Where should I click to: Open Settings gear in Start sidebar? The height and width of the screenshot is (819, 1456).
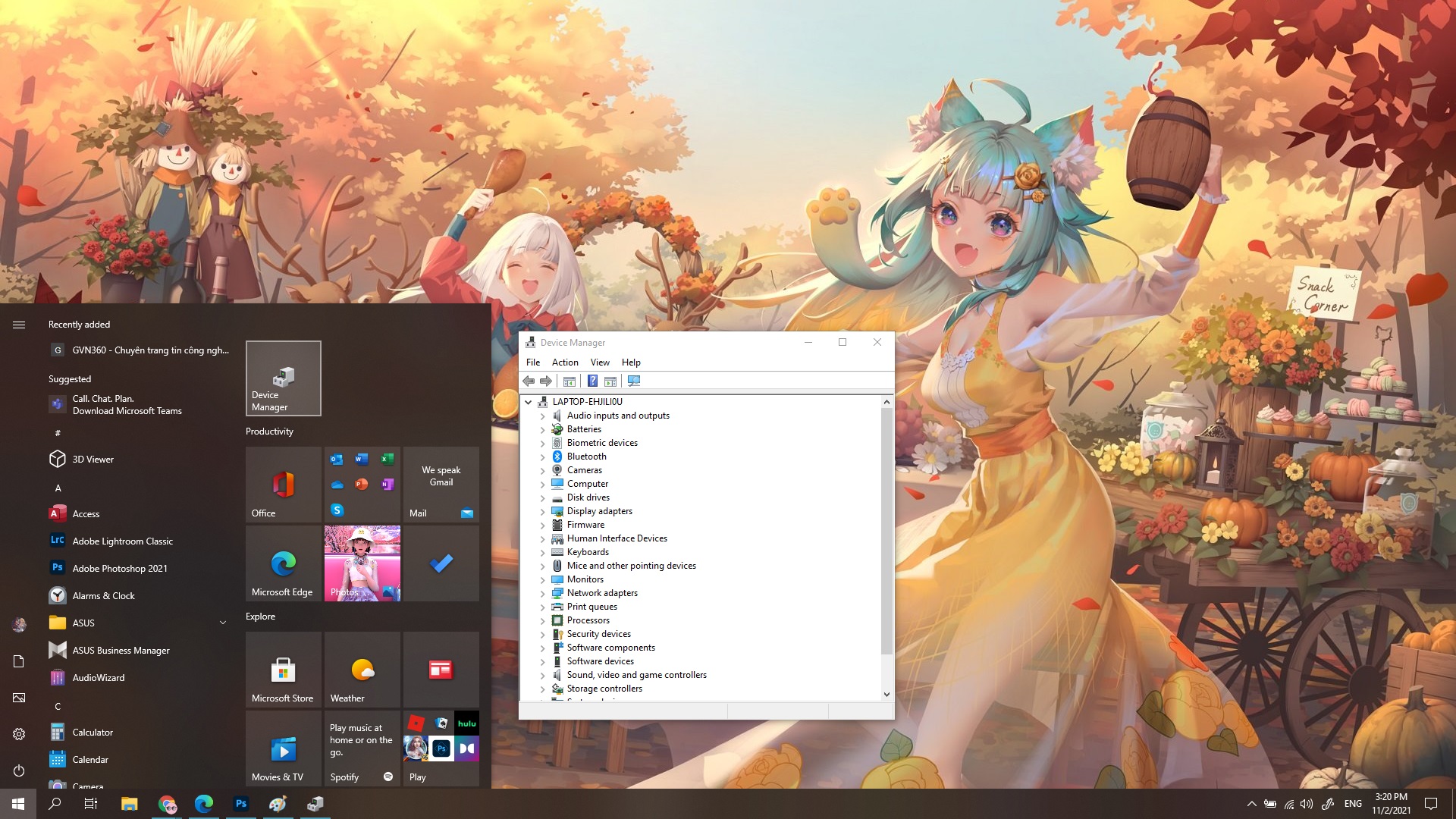point(19,734)
